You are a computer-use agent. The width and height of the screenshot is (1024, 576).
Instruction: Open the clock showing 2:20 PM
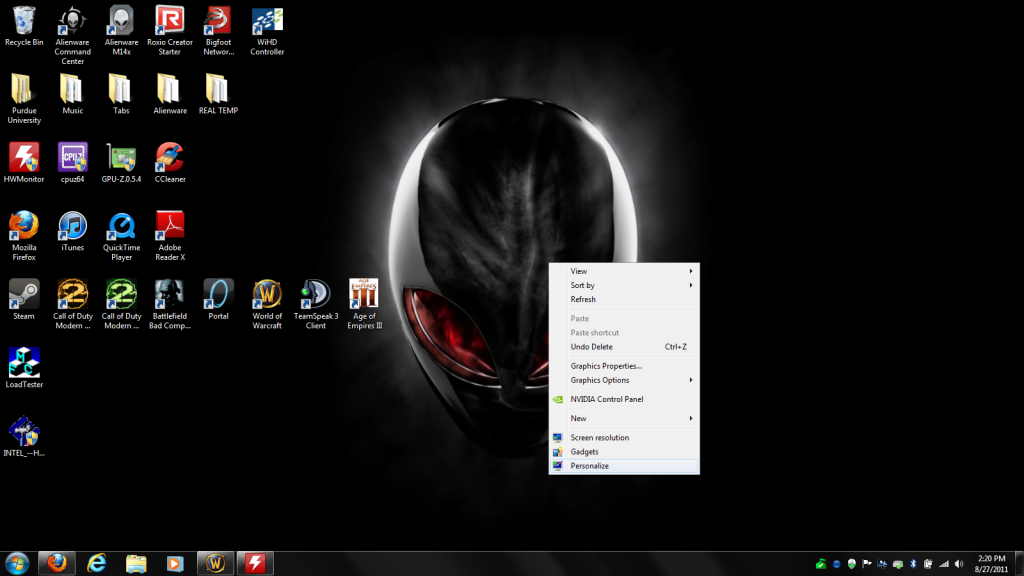tap(991, 564)
